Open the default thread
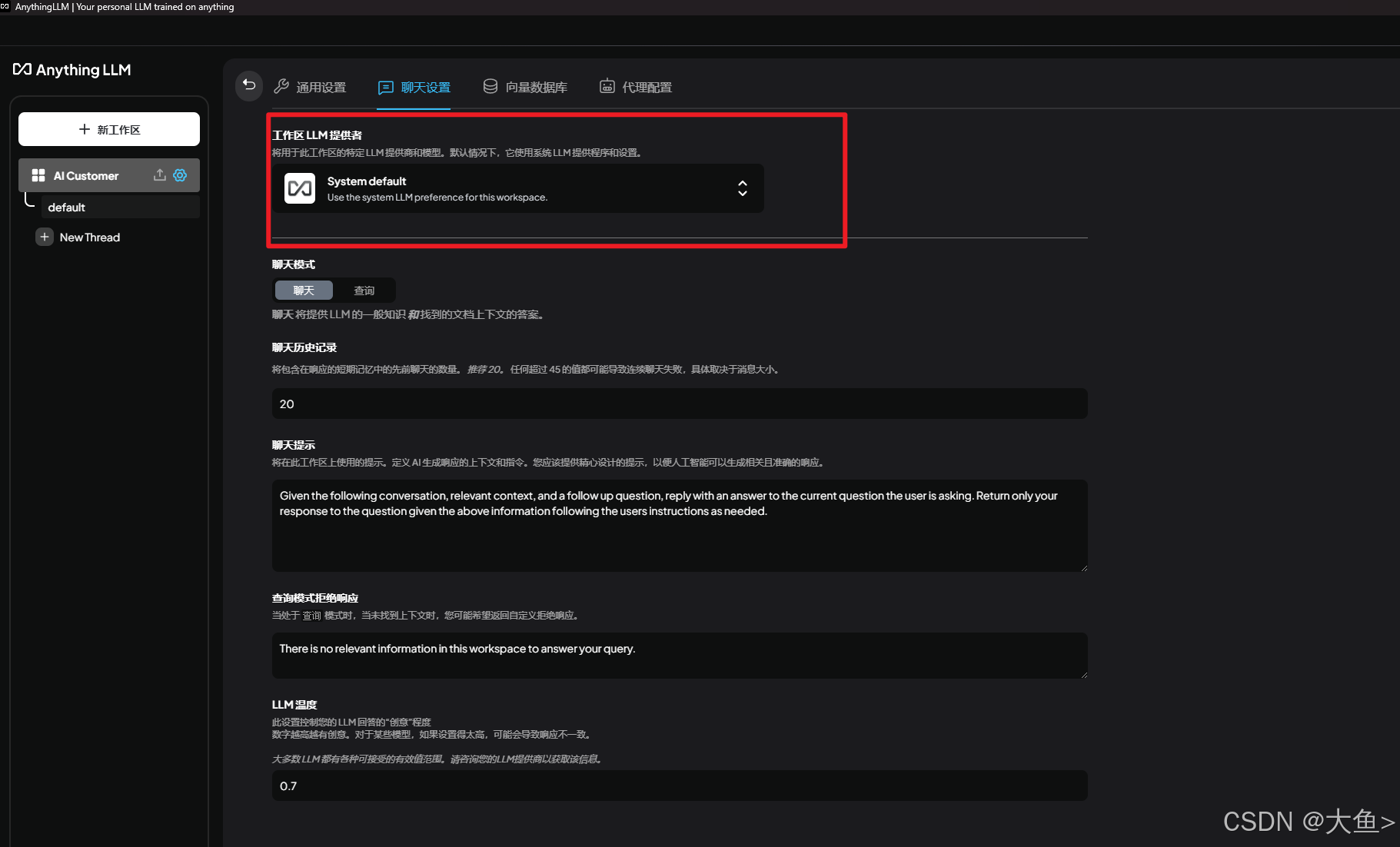Screen dimensions: 1400x847 120,207
